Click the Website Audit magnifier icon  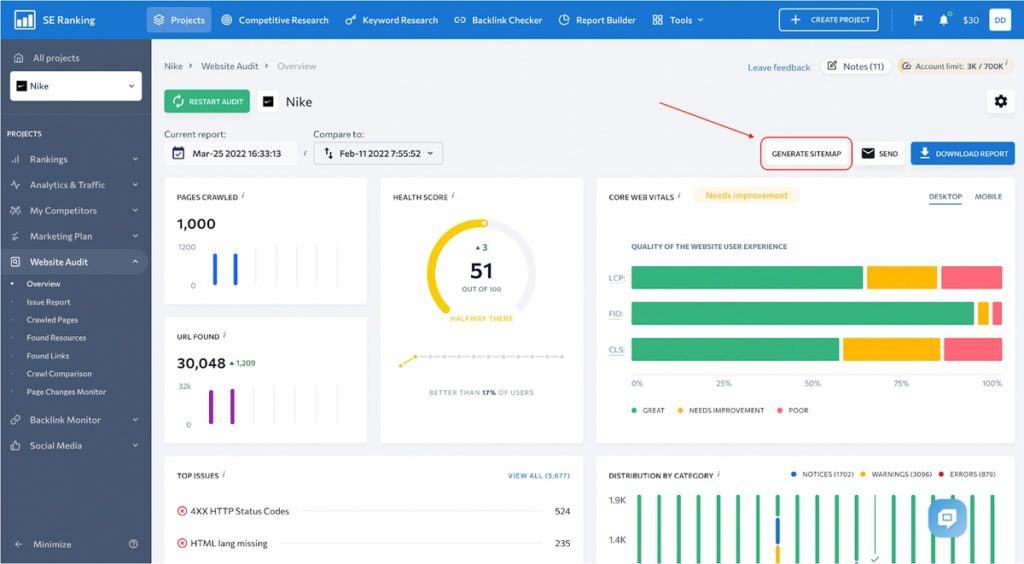click(15, 262)
